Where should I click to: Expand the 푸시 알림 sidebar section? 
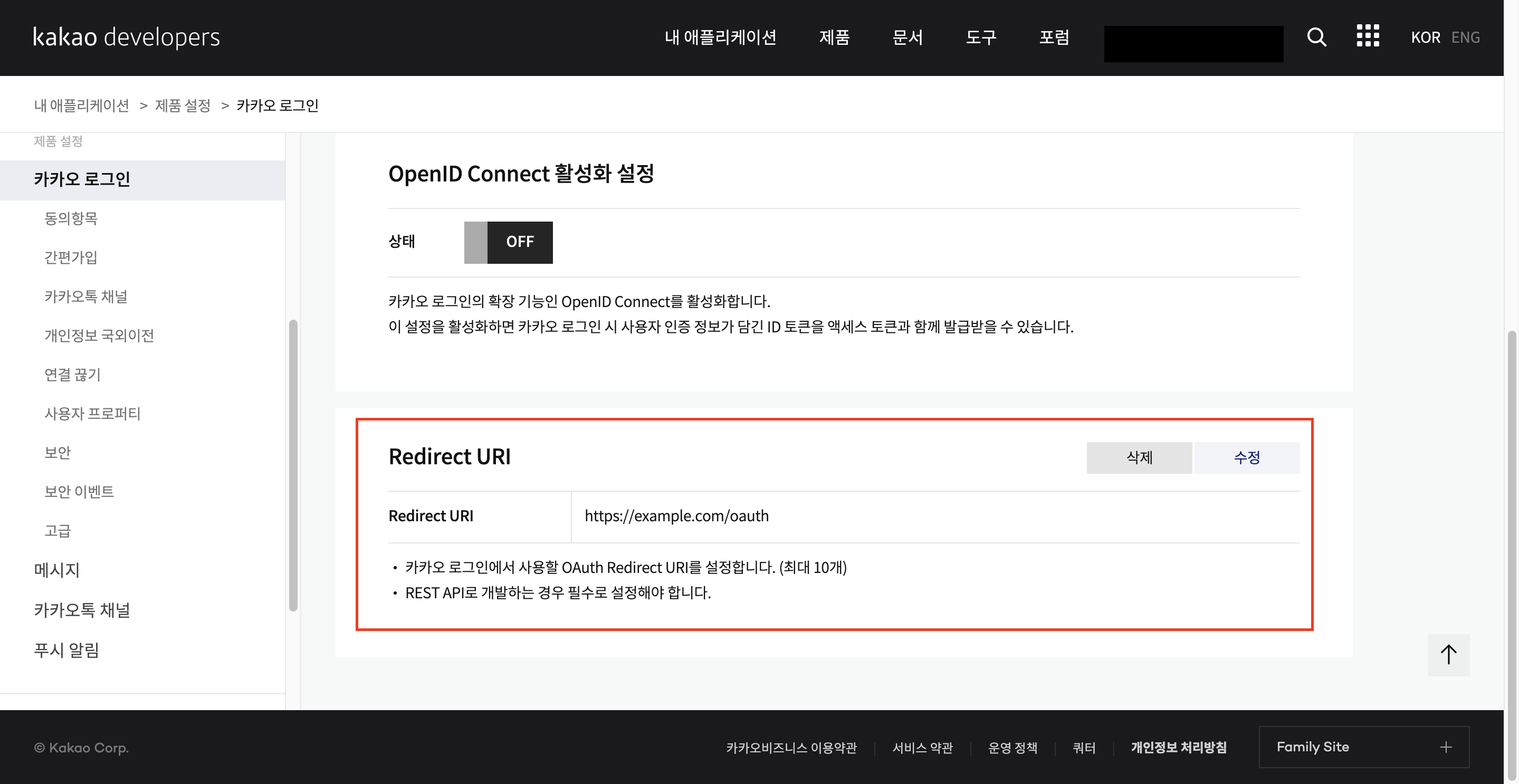click(x=66, y=649)
